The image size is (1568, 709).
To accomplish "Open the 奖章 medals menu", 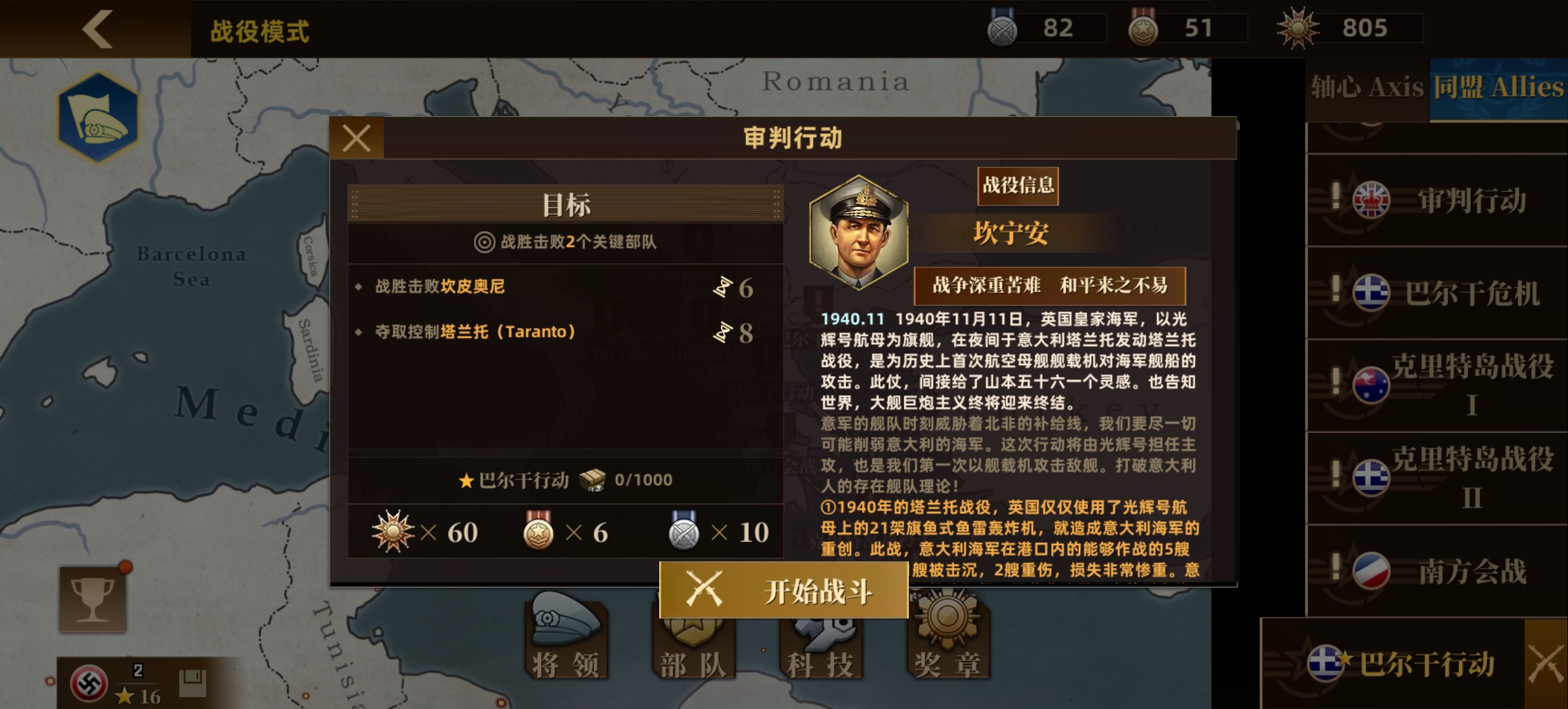I will pos(947,635).
